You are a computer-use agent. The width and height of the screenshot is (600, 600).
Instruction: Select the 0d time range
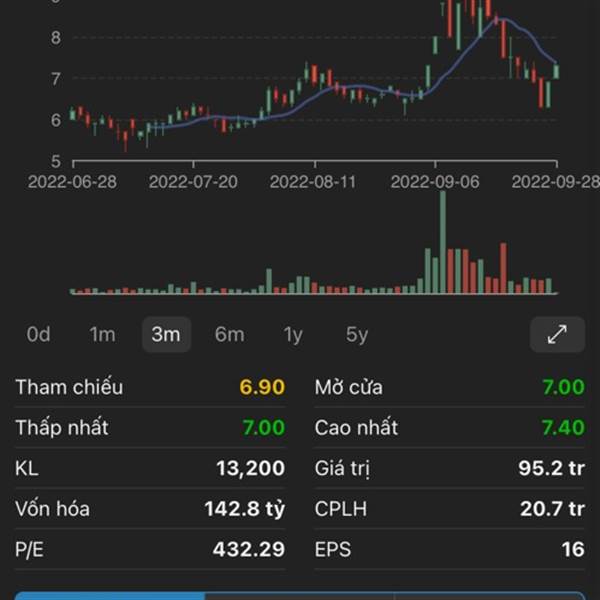pos(38,335)
